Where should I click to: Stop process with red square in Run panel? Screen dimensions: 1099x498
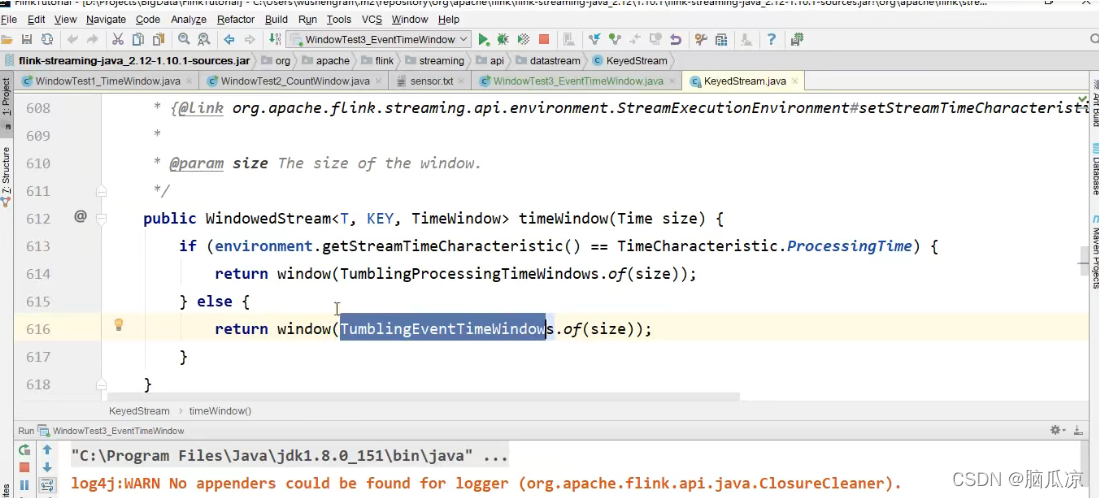tap(25, 467)
